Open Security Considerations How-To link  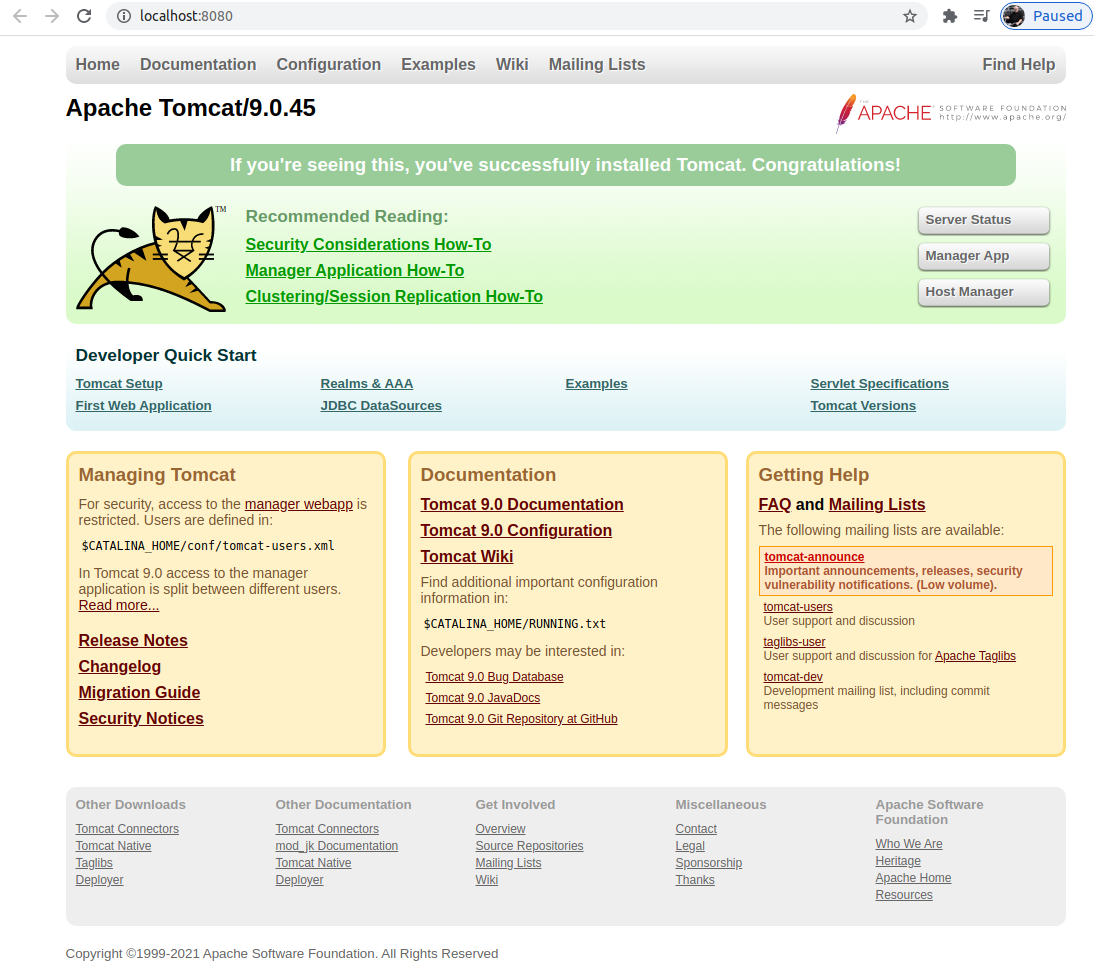[x=368, y=245]
